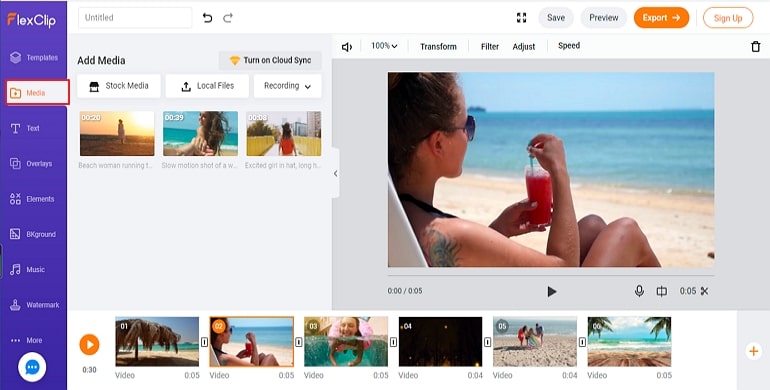Click the FlexClip logo
The height and width of the screenshot is (390, 770).
tap(31, 20)
